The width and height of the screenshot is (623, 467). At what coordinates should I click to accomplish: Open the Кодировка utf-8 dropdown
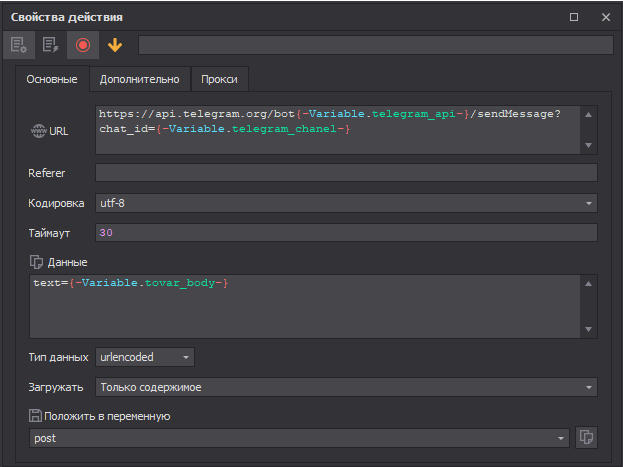589,203
